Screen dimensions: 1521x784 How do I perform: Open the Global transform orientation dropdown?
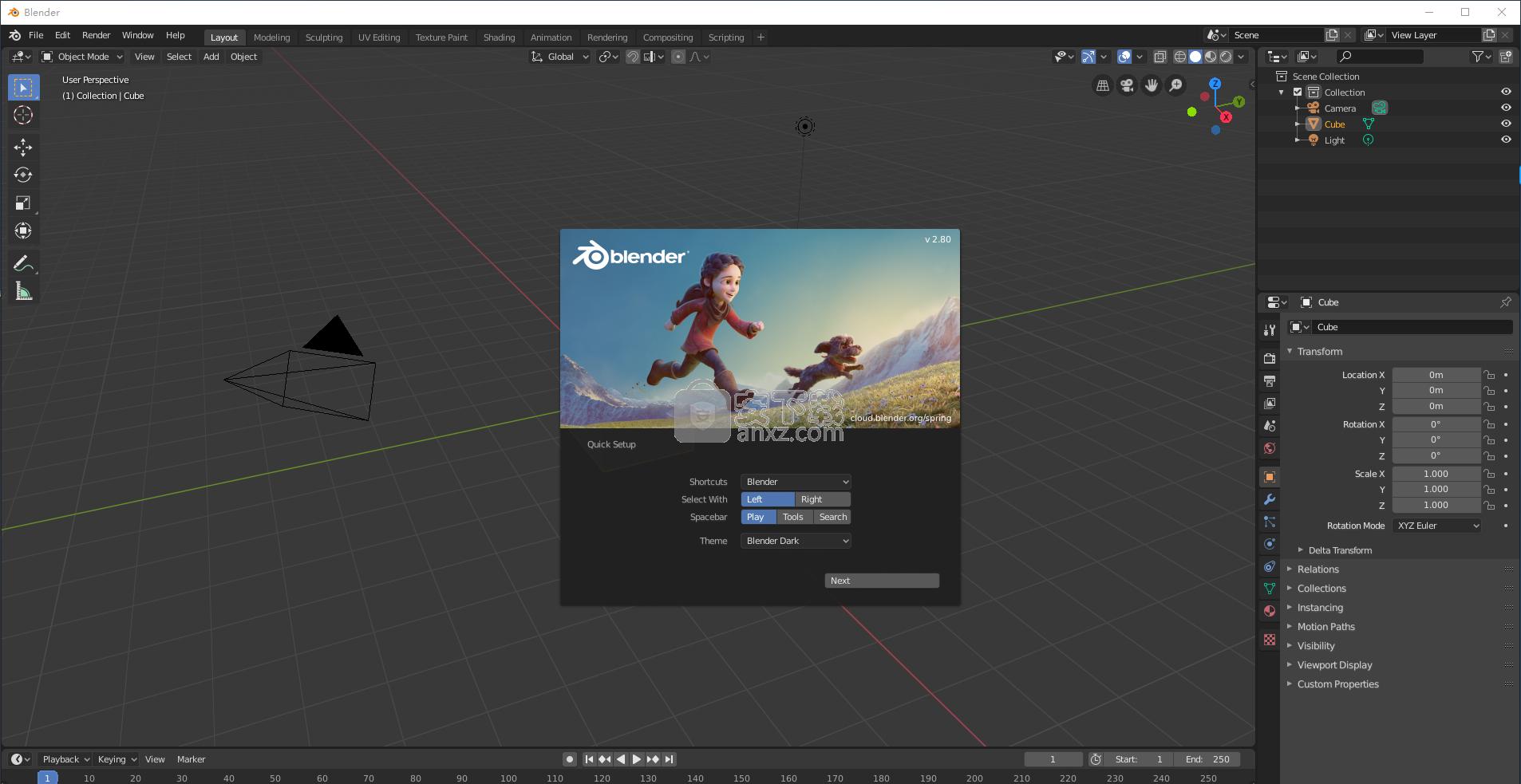point(560,57)
